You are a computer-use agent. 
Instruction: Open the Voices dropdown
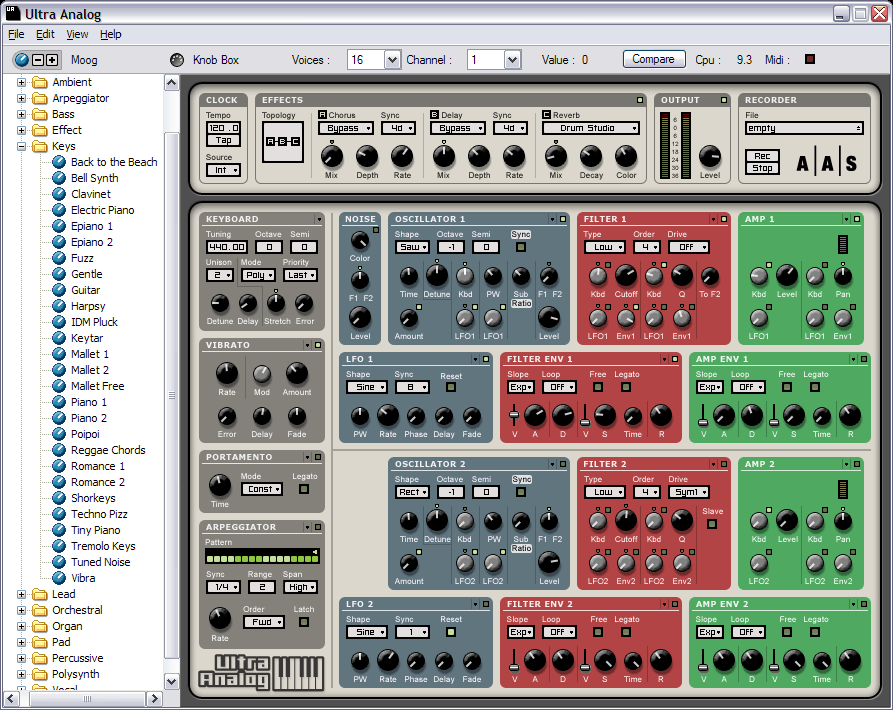pyautogui.click(x=392, y=60)
